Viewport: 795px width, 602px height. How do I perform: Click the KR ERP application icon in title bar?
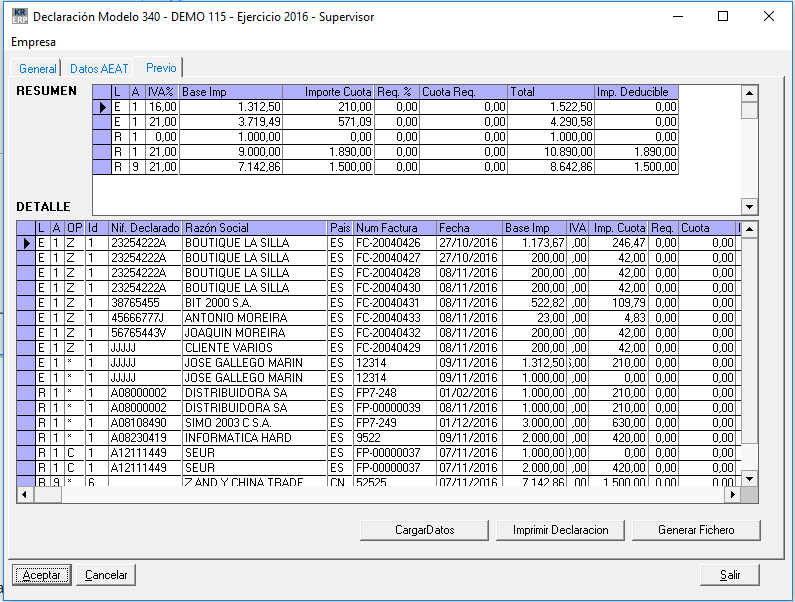[x=18, y=17]
